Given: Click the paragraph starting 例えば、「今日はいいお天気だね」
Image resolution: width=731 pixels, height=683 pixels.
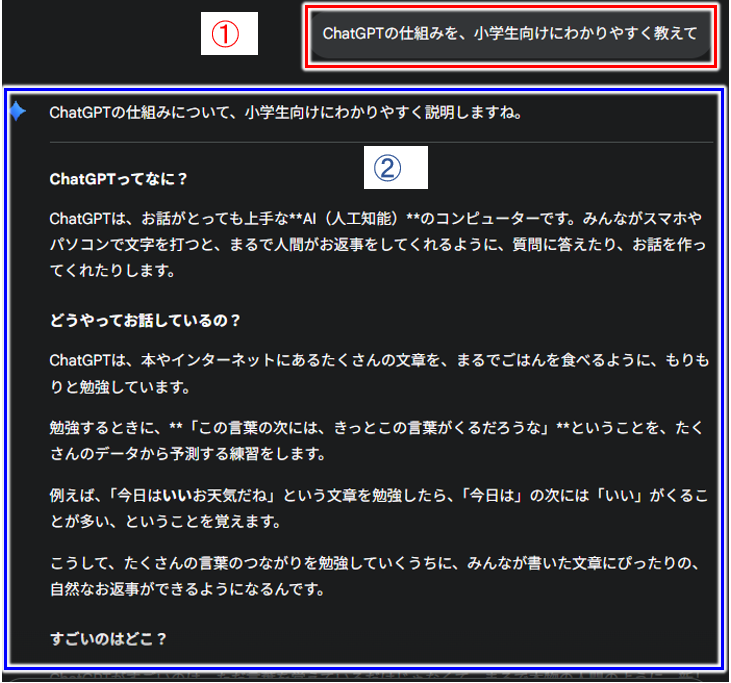Looking at the screenshot, I should 379,508.
